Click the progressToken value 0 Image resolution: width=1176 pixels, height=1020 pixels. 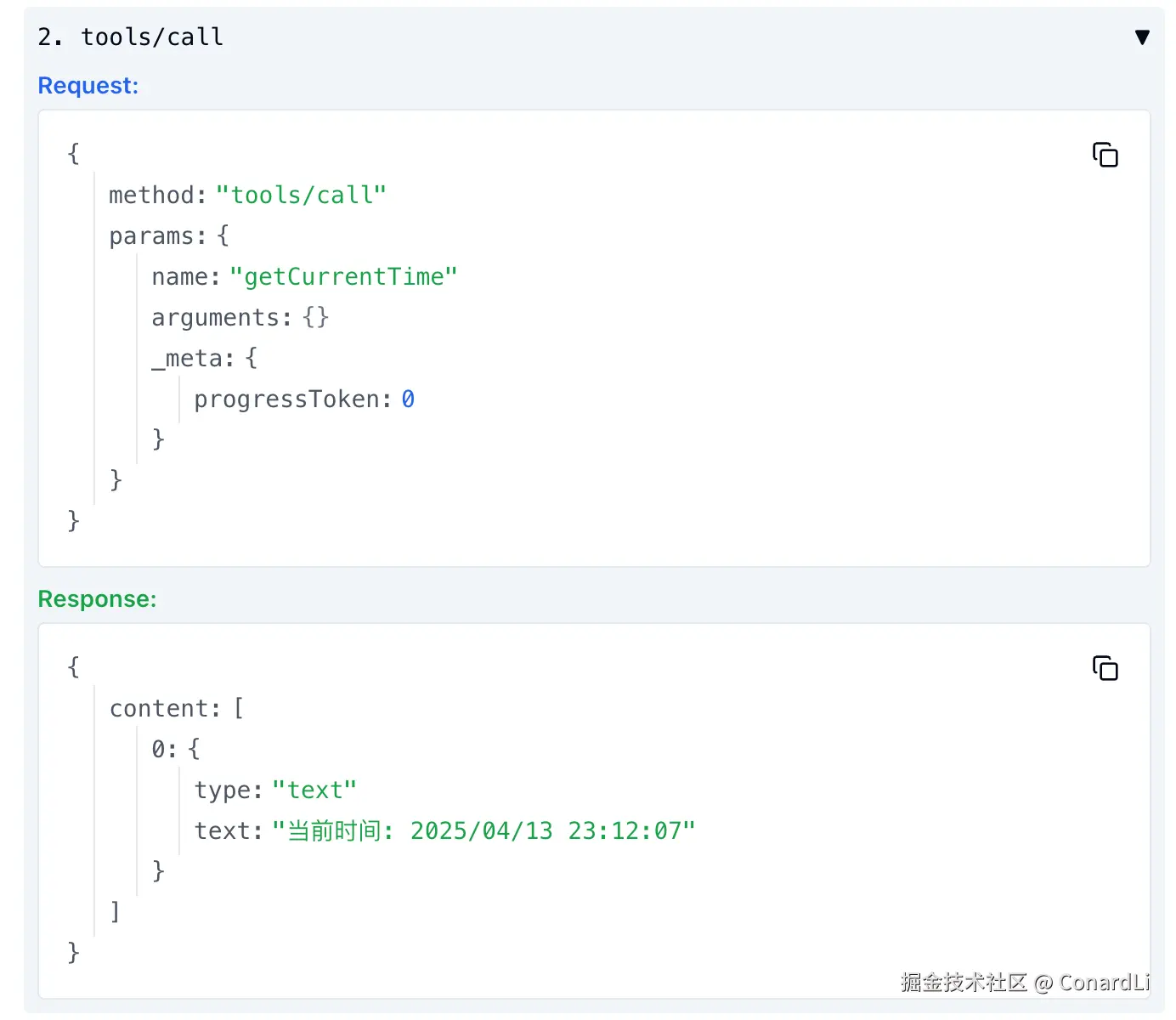point(408,399)
